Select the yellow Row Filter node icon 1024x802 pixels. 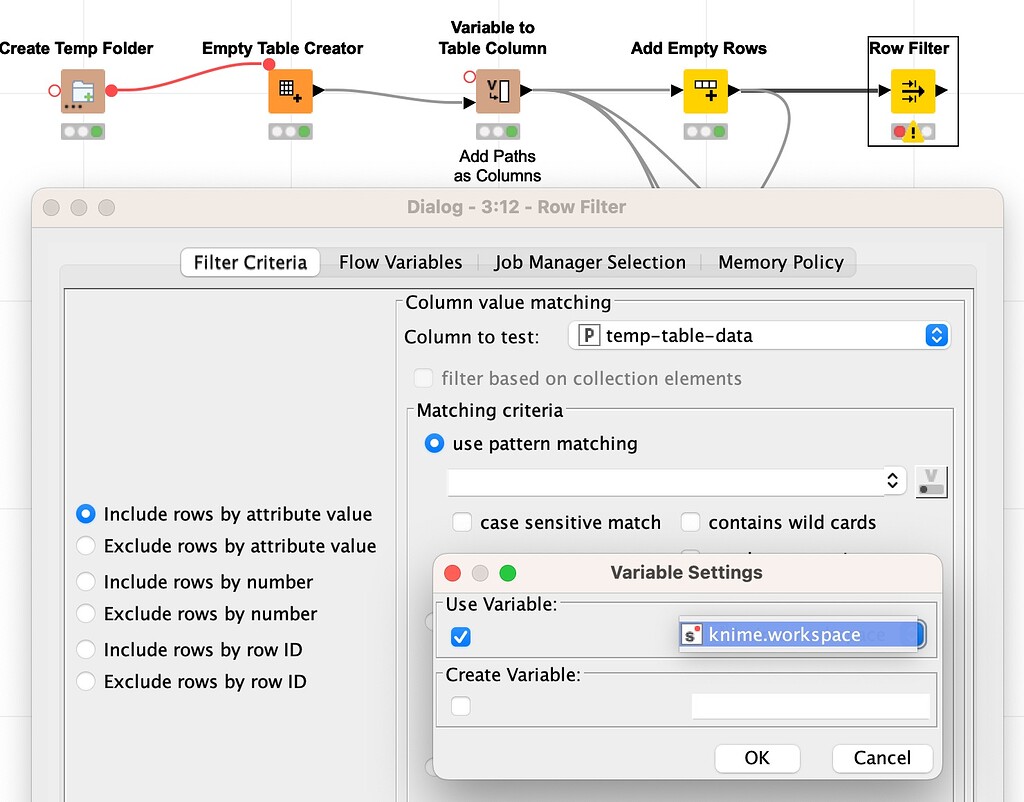(911, 91)
